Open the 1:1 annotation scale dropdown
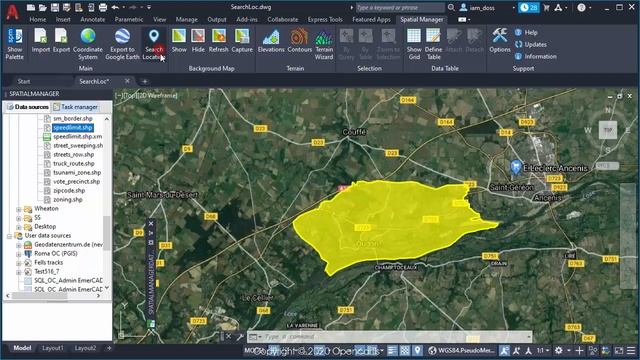Viewport: 640px width, 360px height. 542,350
